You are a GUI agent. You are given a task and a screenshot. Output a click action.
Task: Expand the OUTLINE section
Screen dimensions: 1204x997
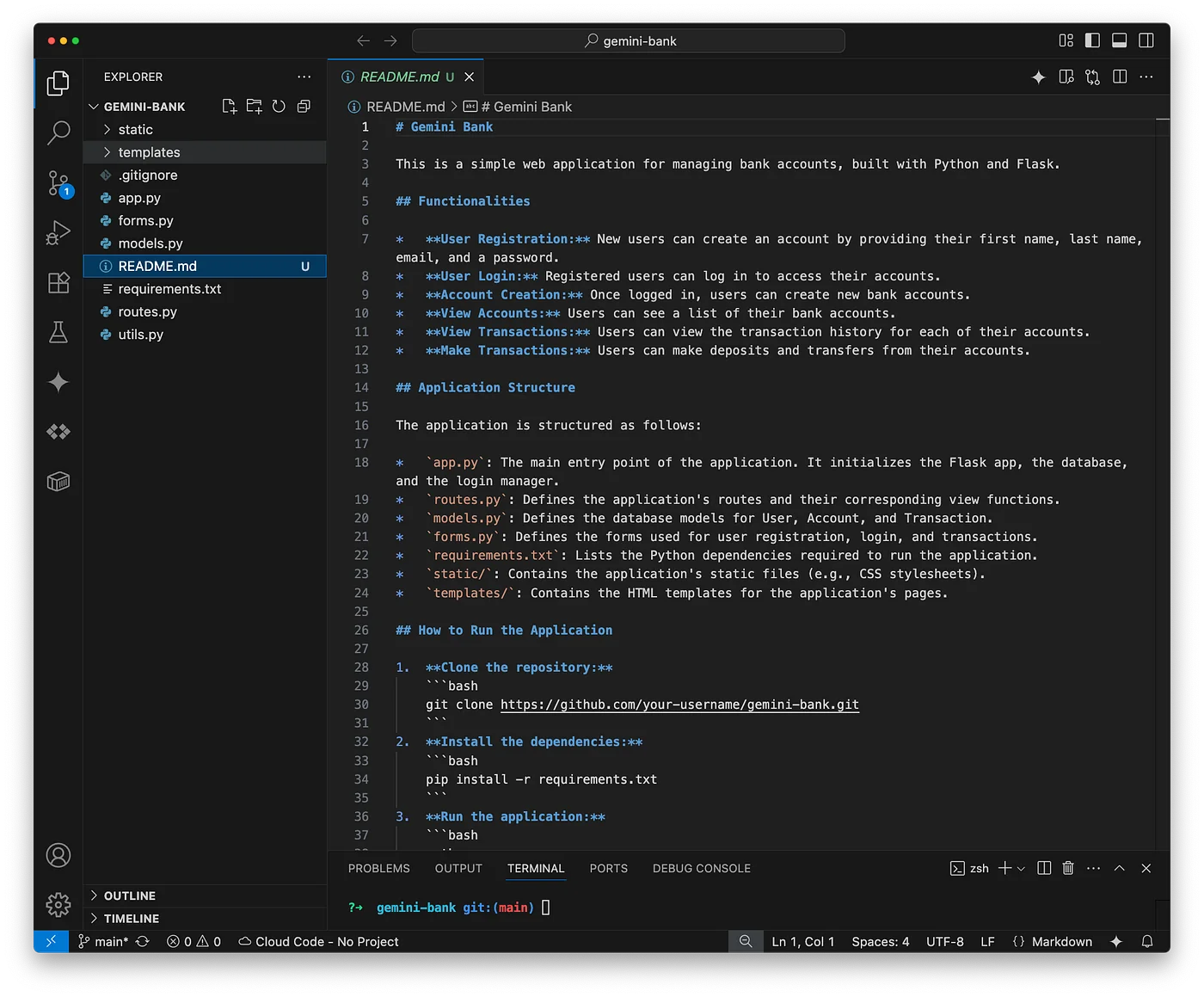pos(129,895)
